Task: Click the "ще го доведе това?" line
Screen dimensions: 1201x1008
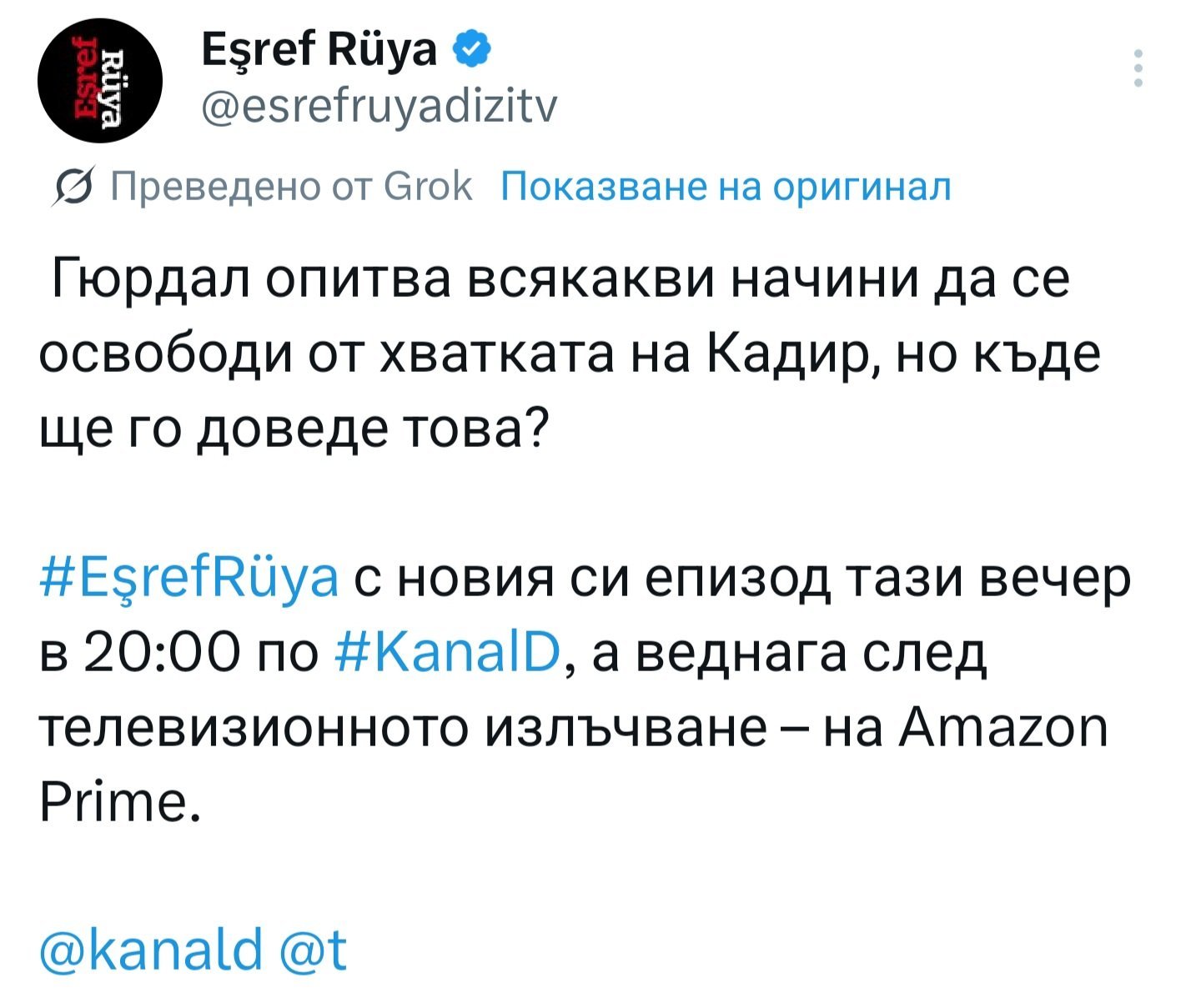Action: click(x=294, y=429)
